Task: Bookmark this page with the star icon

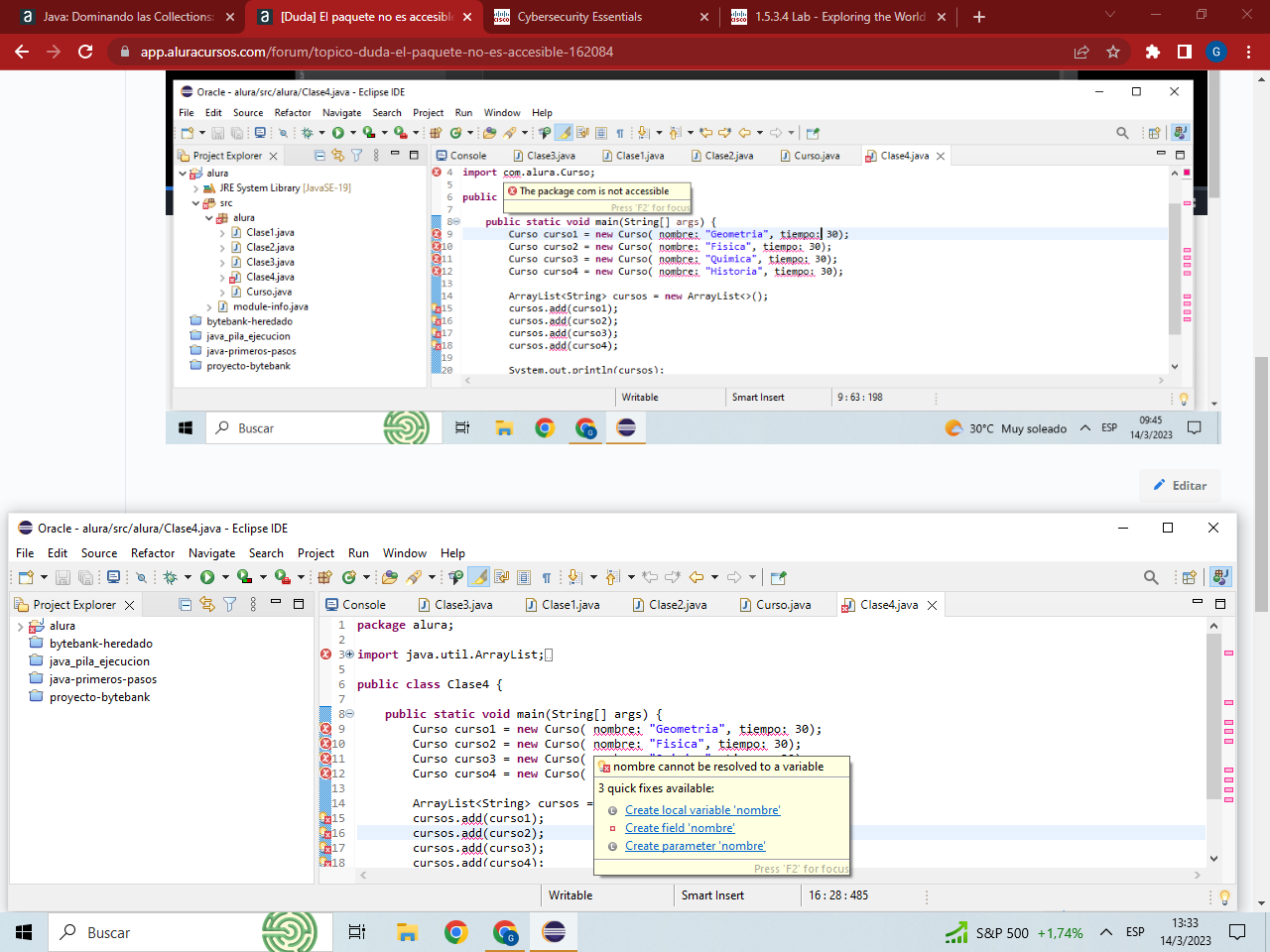Action: tap(1113, 52)
